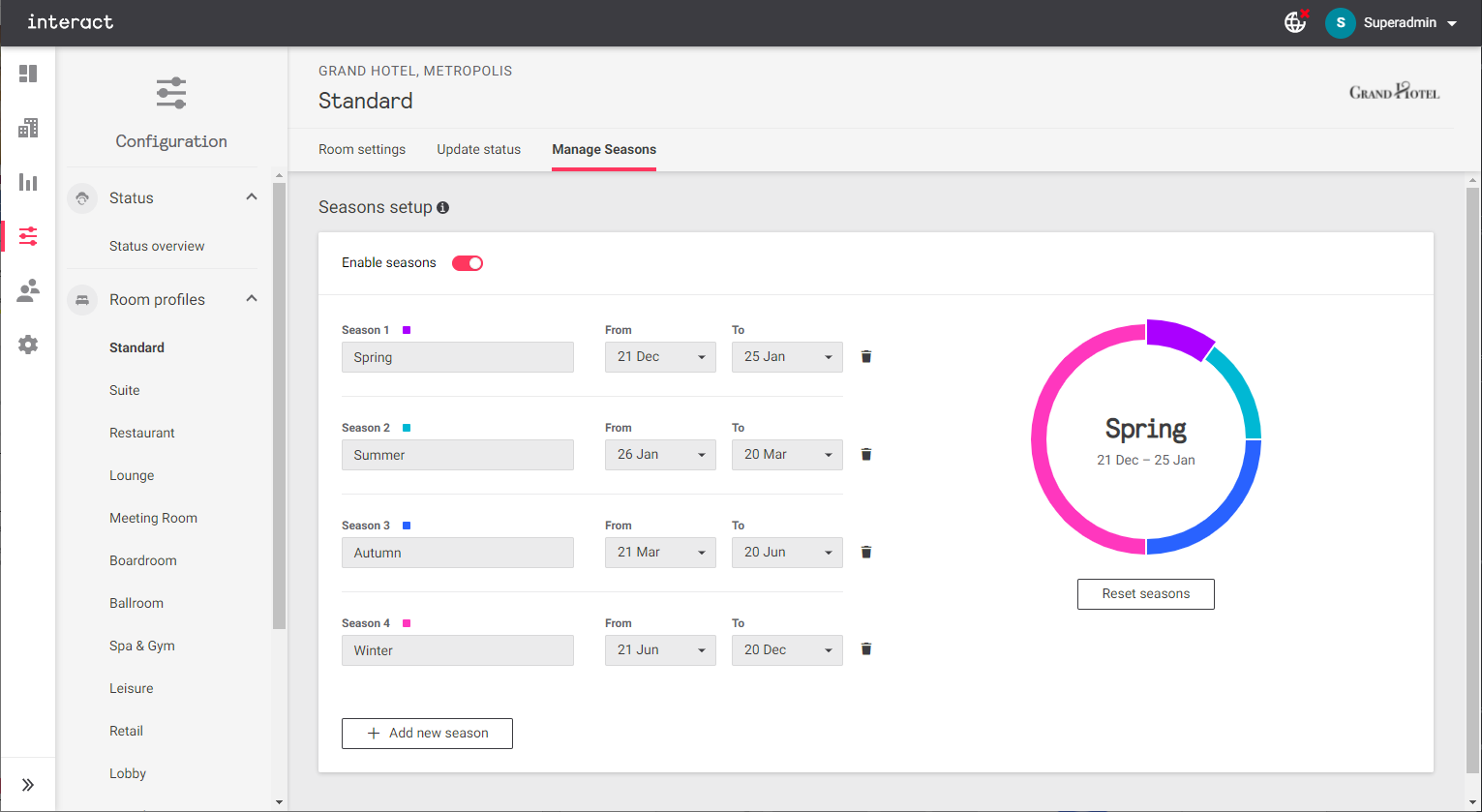Image resolution: width=1482 pixels, height=812 pixels.
Task: Open Status overview in sidebar
Action: tap(157, 246)
